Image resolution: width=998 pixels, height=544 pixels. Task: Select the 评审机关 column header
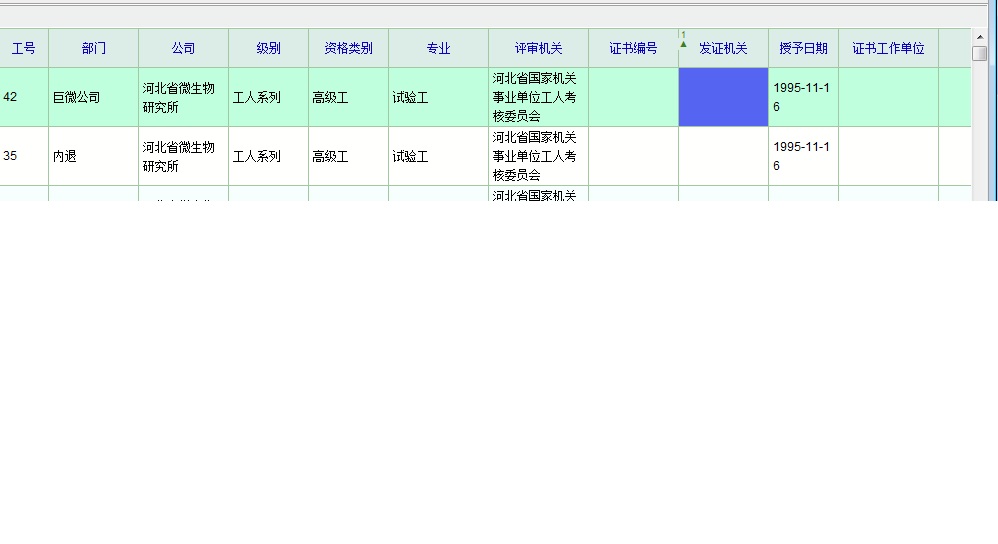pyautogui.click(x=538, y=48)
